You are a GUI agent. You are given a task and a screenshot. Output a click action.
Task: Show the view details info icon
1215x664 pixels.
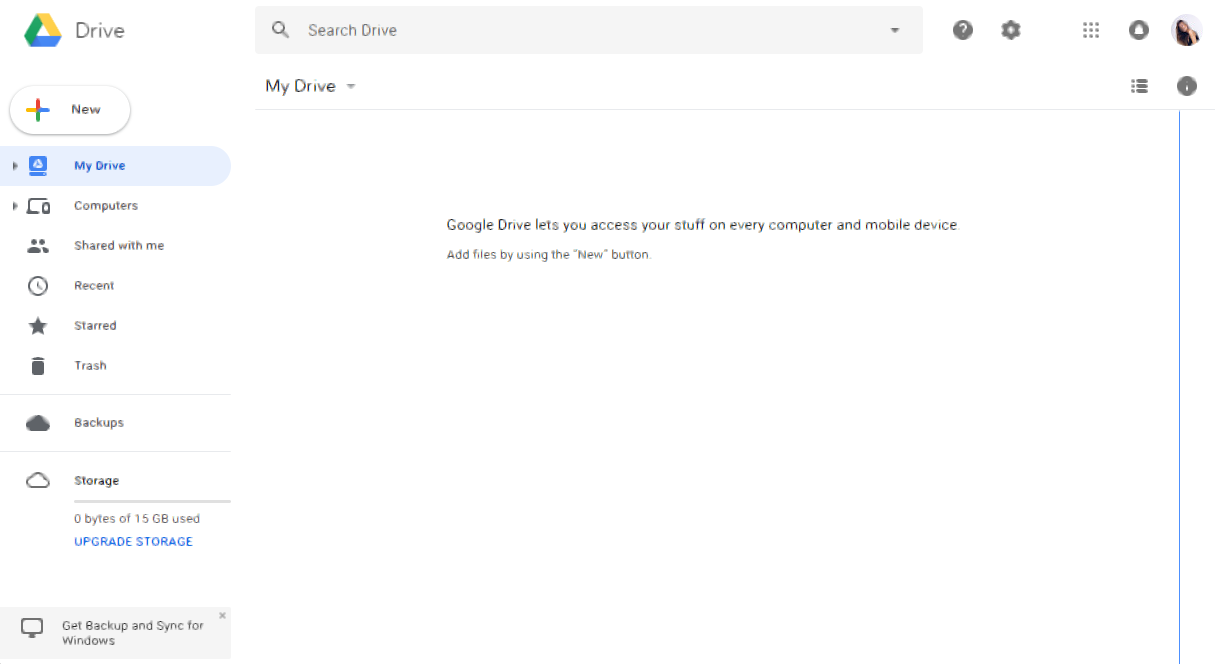[1187, 86]
